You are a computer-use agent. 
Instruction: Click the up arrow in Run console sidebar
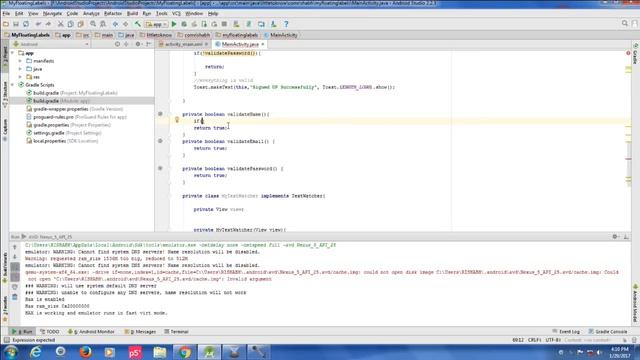(15, 247)
